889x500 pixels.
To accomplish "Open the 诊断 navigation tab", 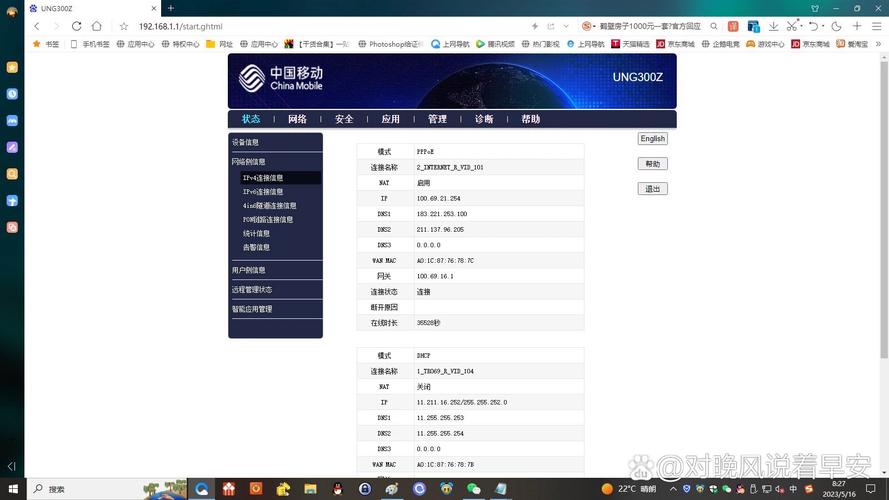I will (x=484, y=119).
